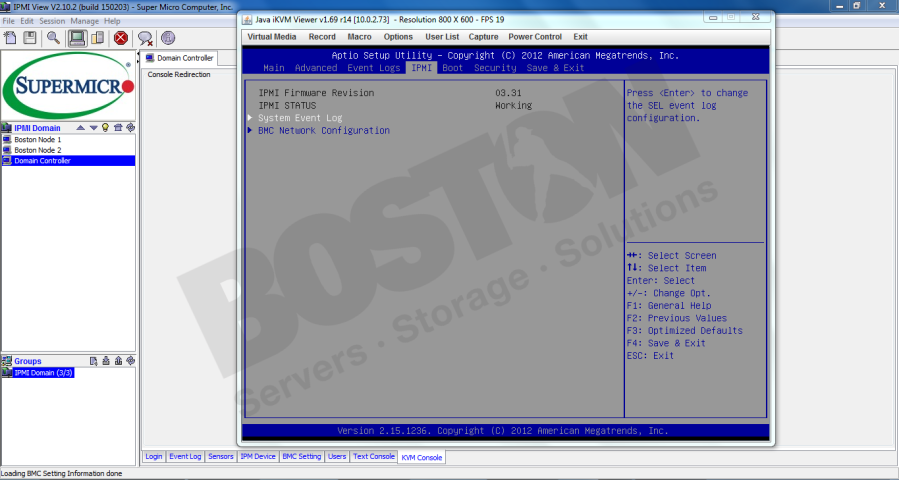
Task: Expand System Event Log submenu arrow
Action: pos(250,118)
